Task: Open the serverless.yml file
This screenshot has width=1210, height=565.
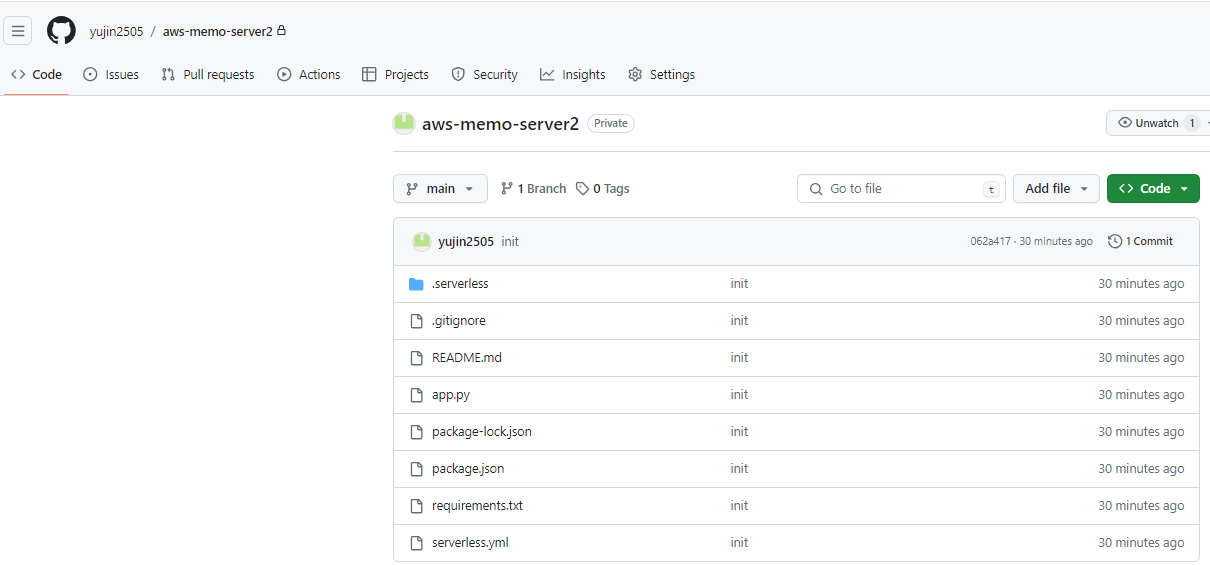Action: tap(470, 543)
